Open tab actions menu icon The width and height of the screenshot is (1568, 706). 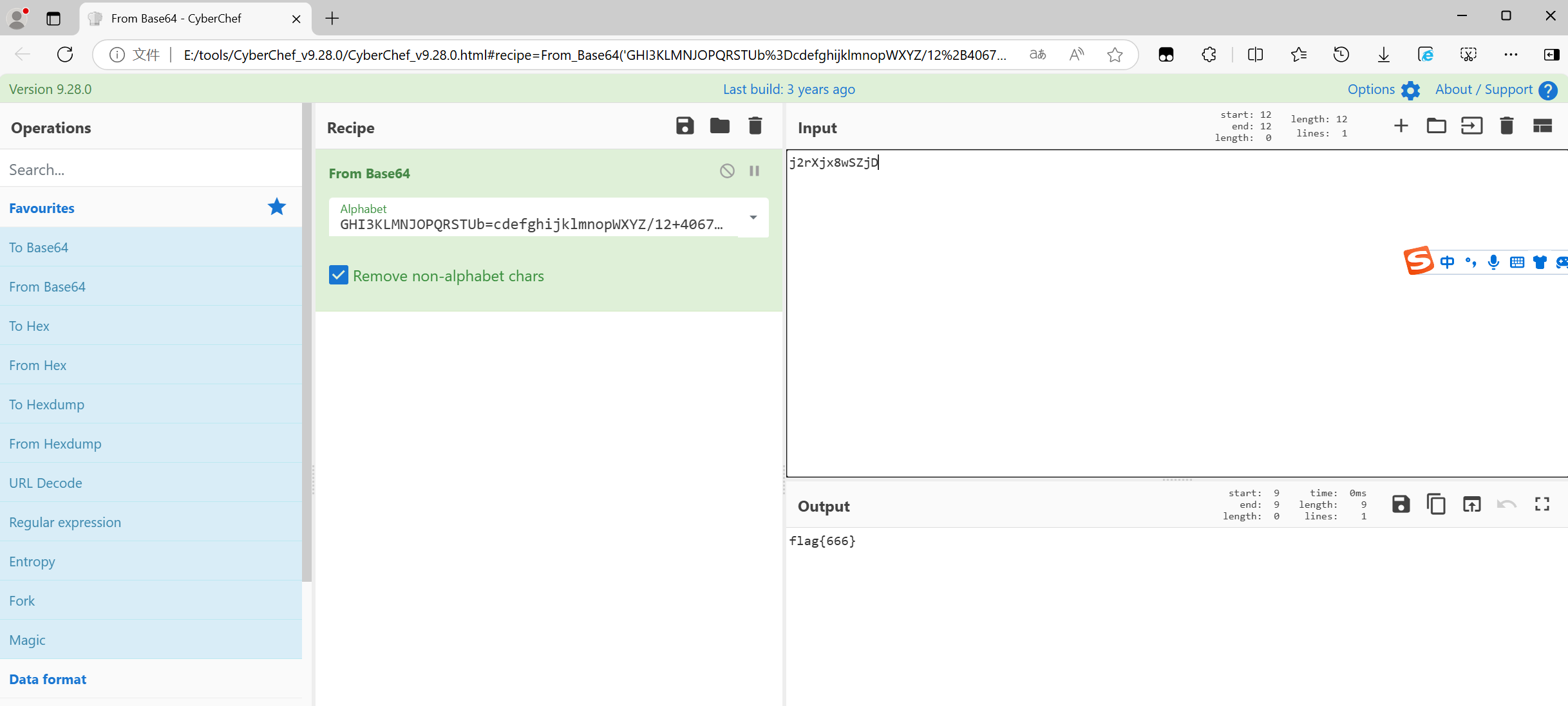(53, 19)
